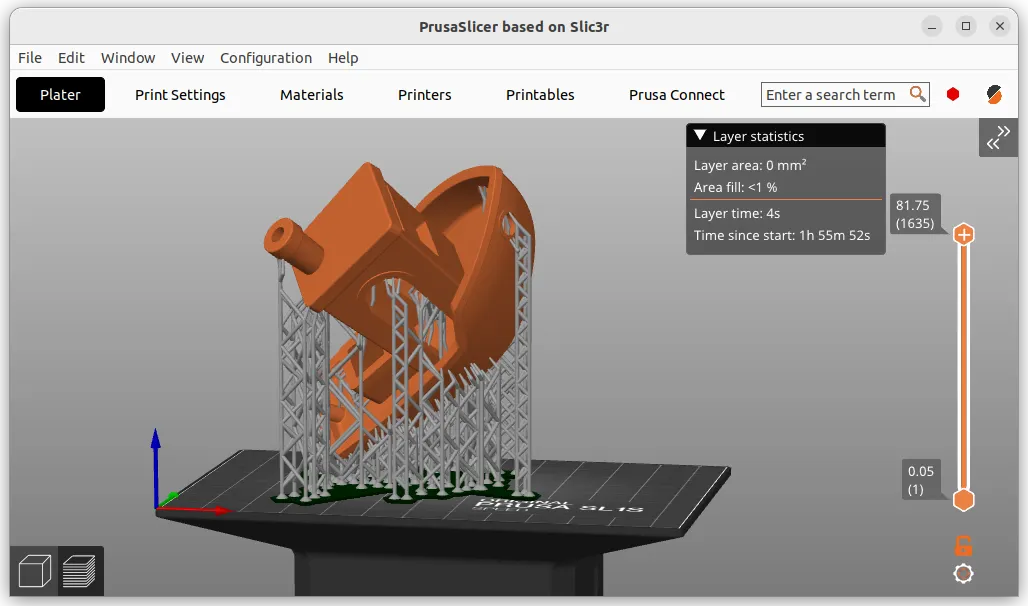Open the Configuration menu

pyautogui.click(x=266, y=58)
